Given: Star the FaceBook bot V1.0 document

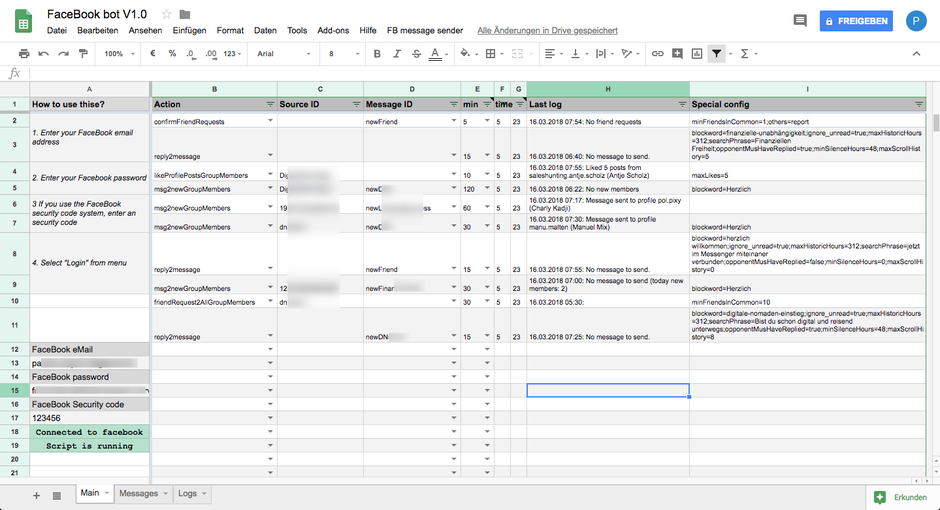Looking at the screenshot, I should (166, 14).
